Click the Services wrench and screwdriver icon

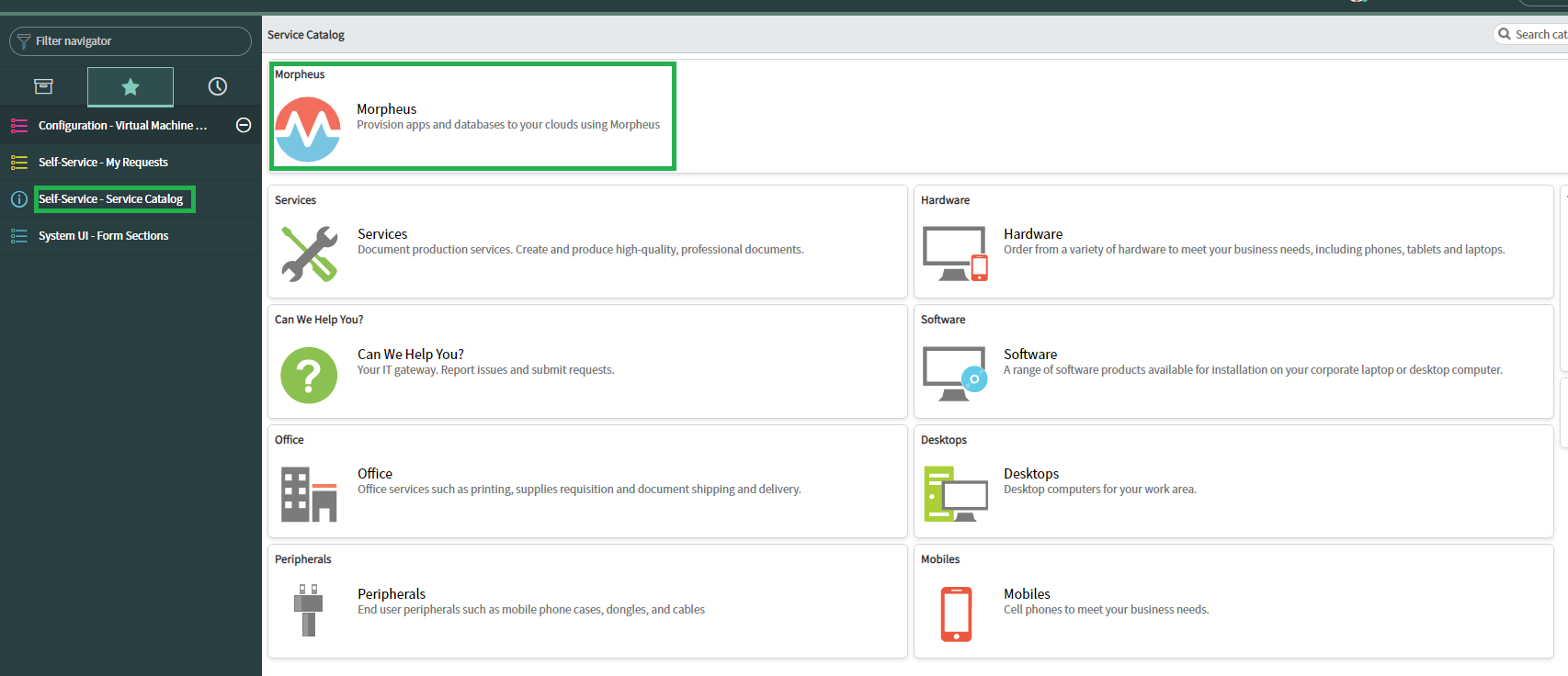point(309,253)
